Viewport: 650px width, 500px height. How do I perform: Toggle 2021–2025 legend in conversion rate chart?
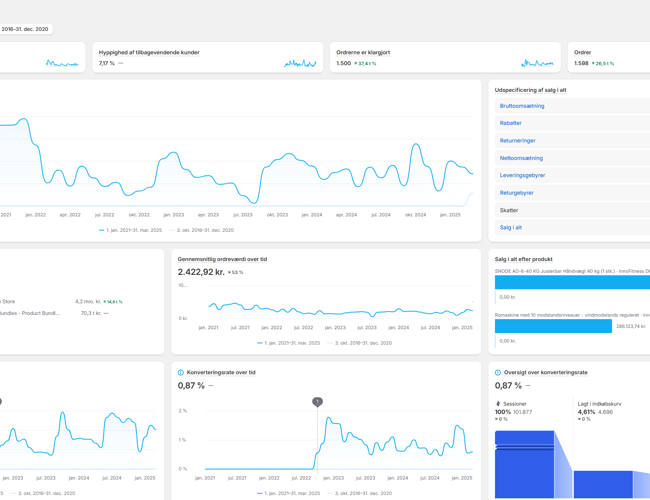pos(290,493)
